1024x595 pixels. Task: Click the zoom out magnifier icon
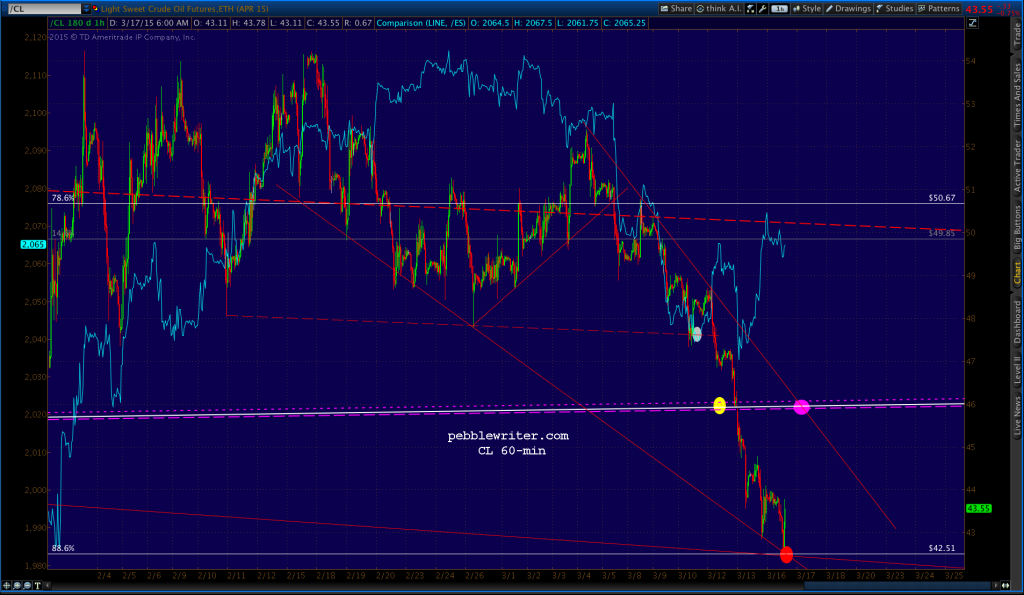(27, 585)
